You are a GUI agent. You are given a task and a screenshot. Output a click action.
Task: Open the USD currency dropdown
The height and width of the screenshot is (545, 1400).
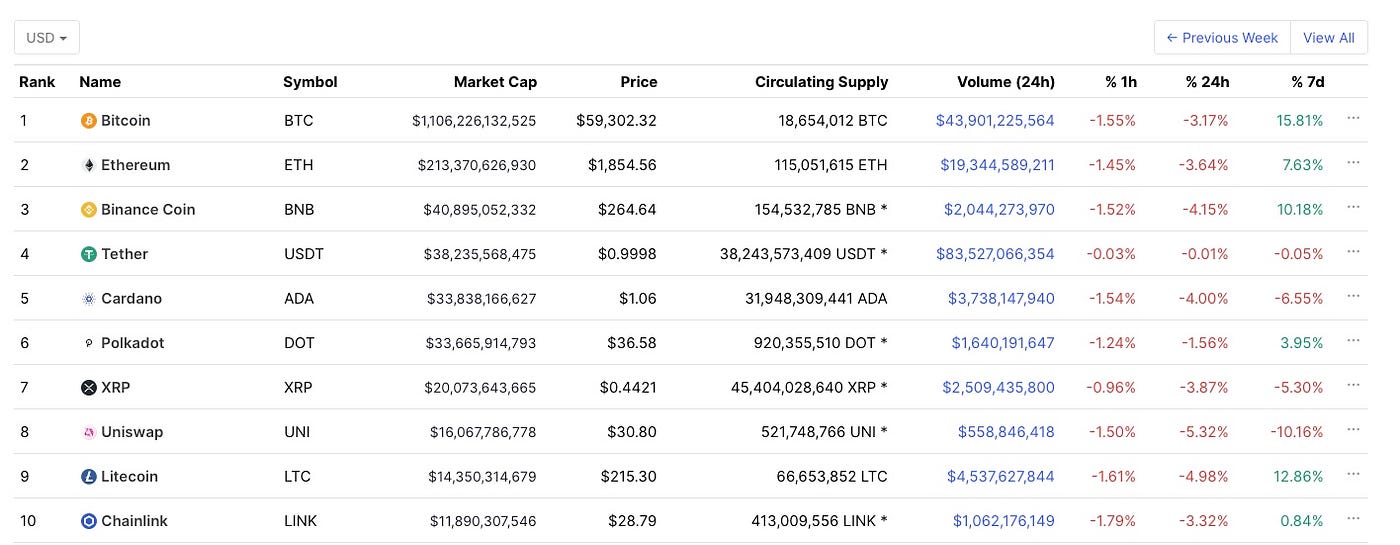coord(47,38)
